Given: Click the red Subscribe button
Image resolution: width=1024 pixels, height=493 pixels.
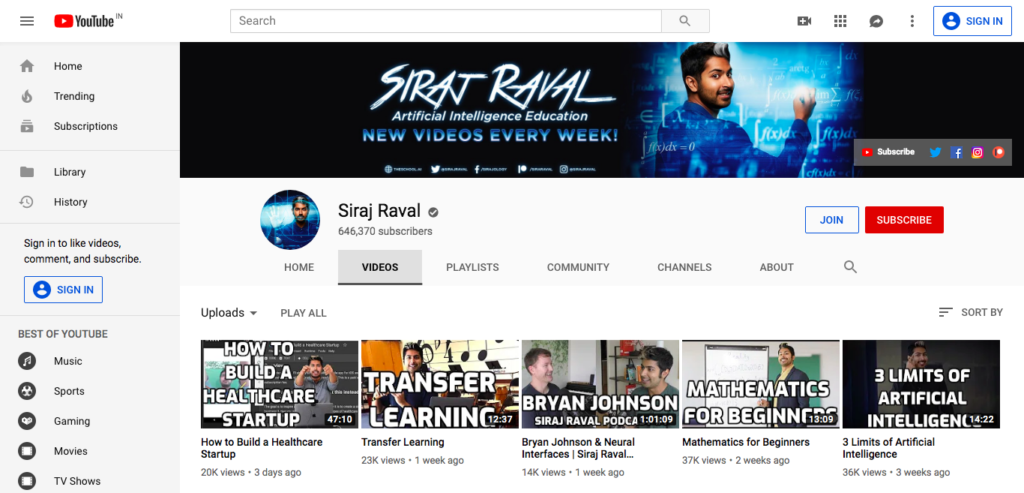Looking at the screenshot, I should pos(904,220).
